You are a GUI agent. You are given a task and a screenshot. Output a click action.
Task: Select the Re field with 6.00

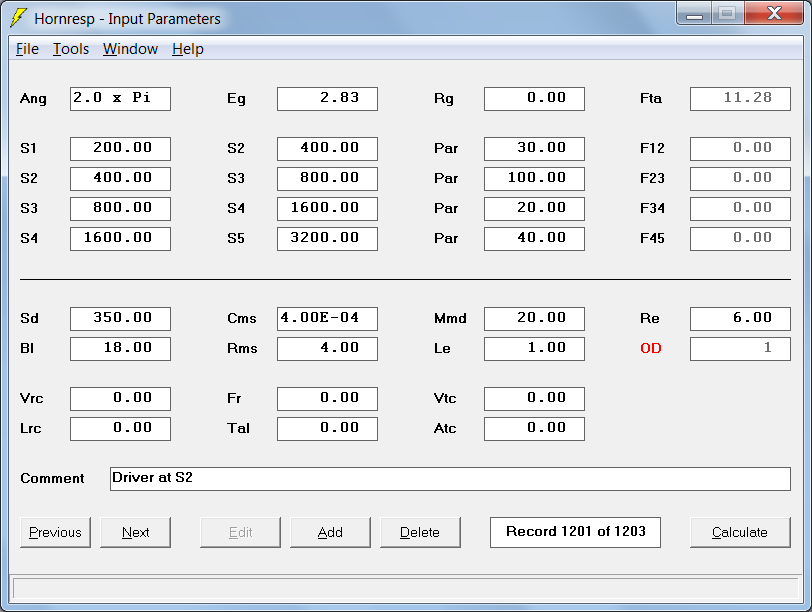[740, 318]
